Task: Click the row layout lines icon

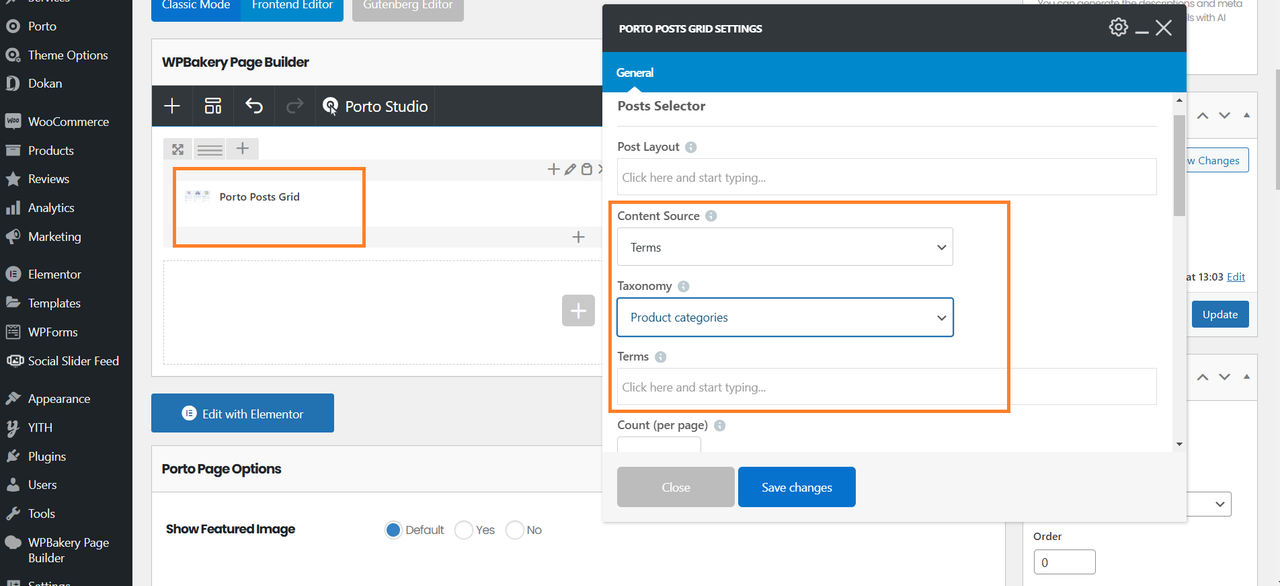Action: (209, 149)
